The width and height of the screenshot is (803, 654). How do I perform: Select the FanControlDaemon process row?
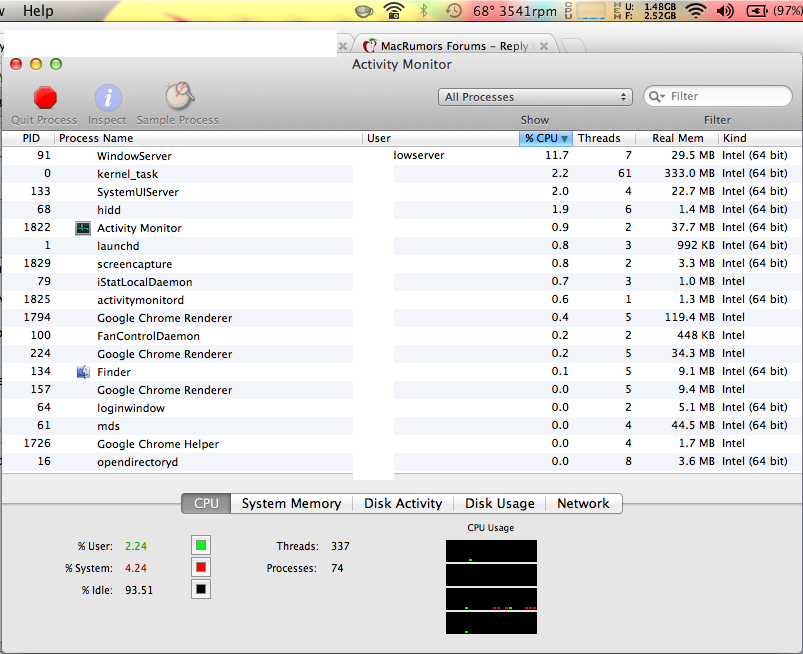click(402, 336)
